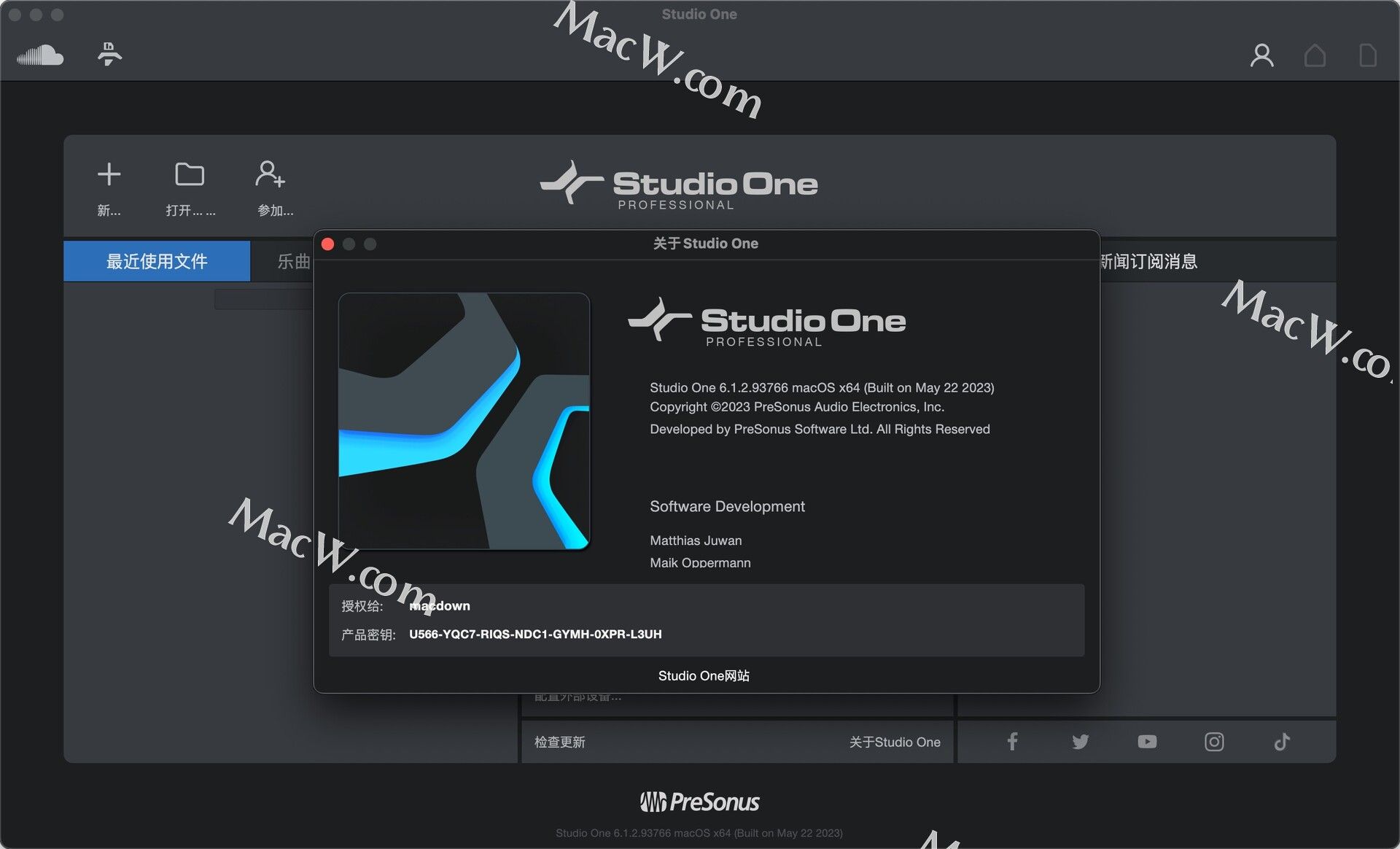Open the PreSonus Twitter page

(1080, 742)
